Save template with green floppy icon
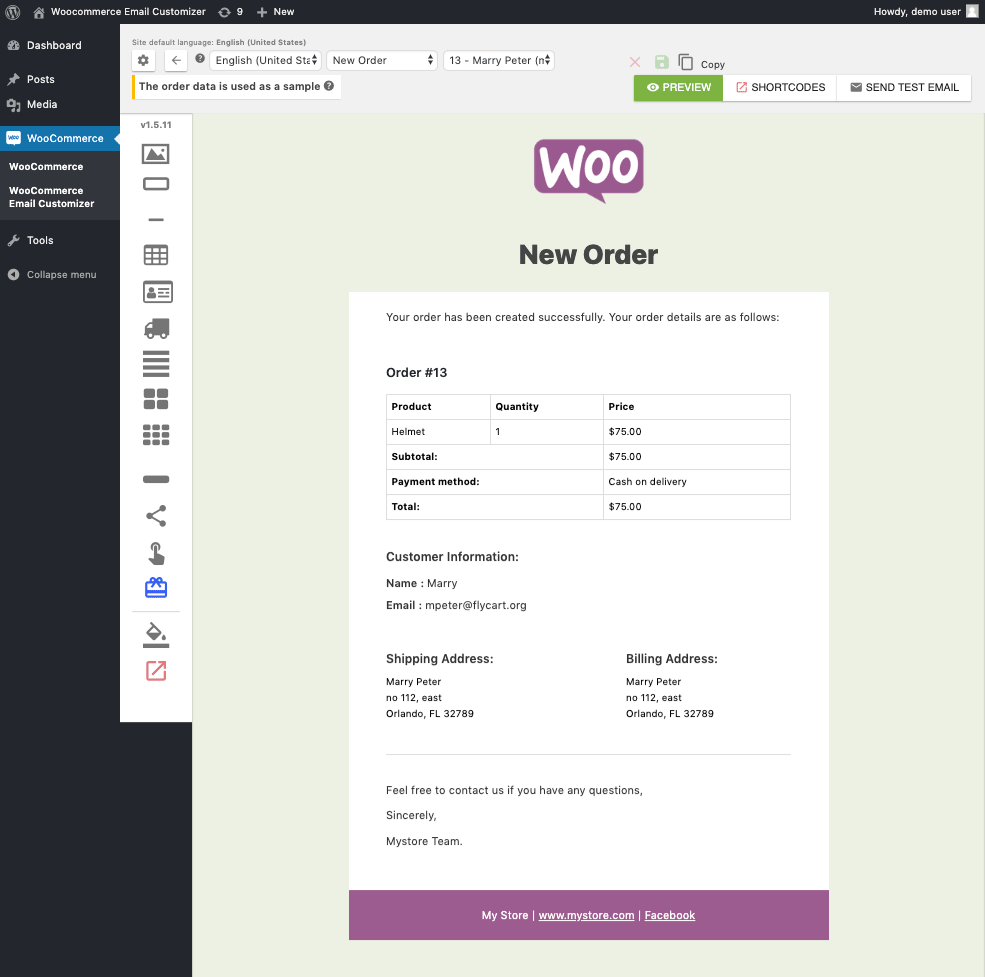 [x=661, y=62]
